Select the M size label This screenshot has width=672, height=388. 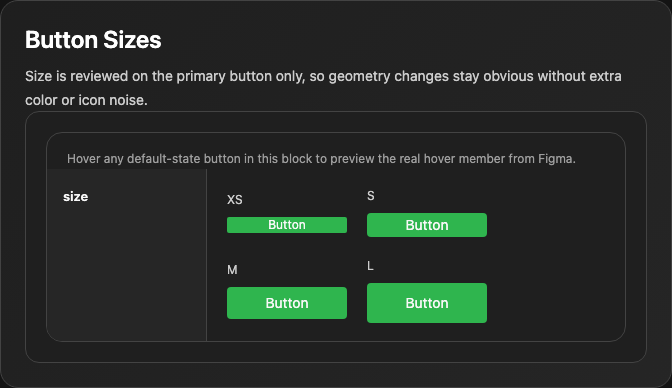point(232,270)
